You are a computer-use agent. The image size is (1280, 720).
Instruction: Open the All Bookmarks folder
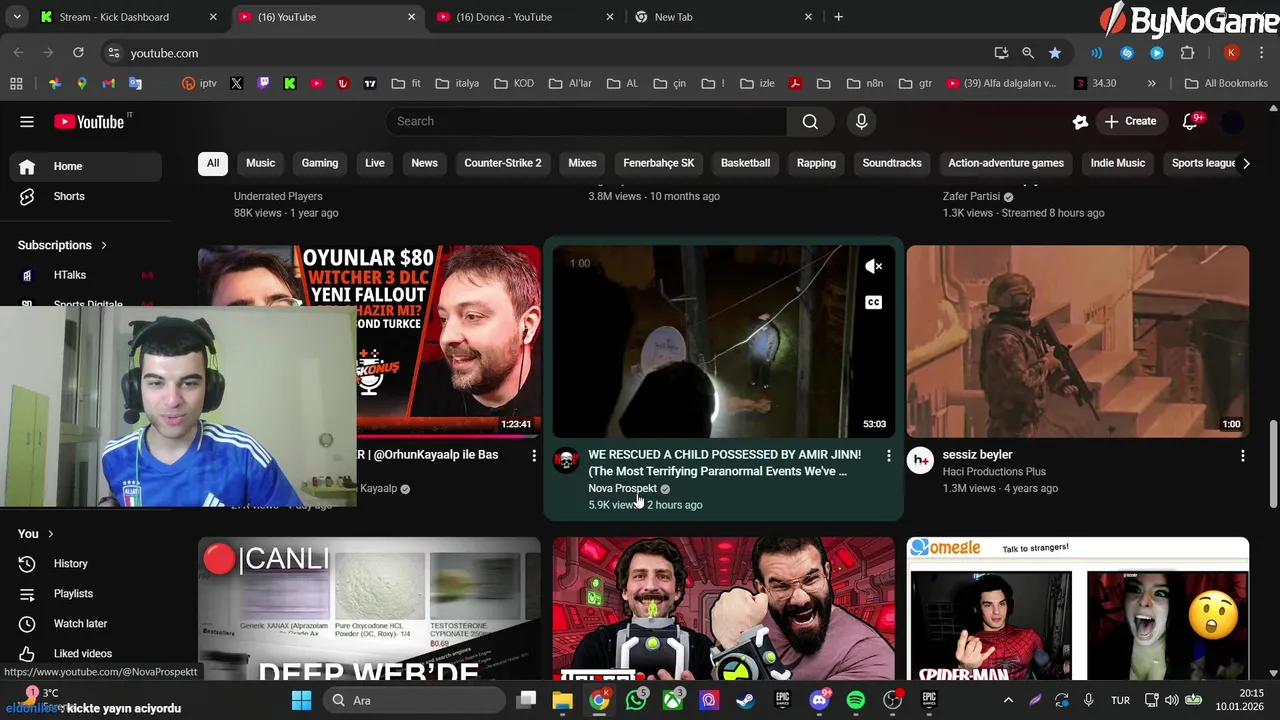[x=1226, y=83]
